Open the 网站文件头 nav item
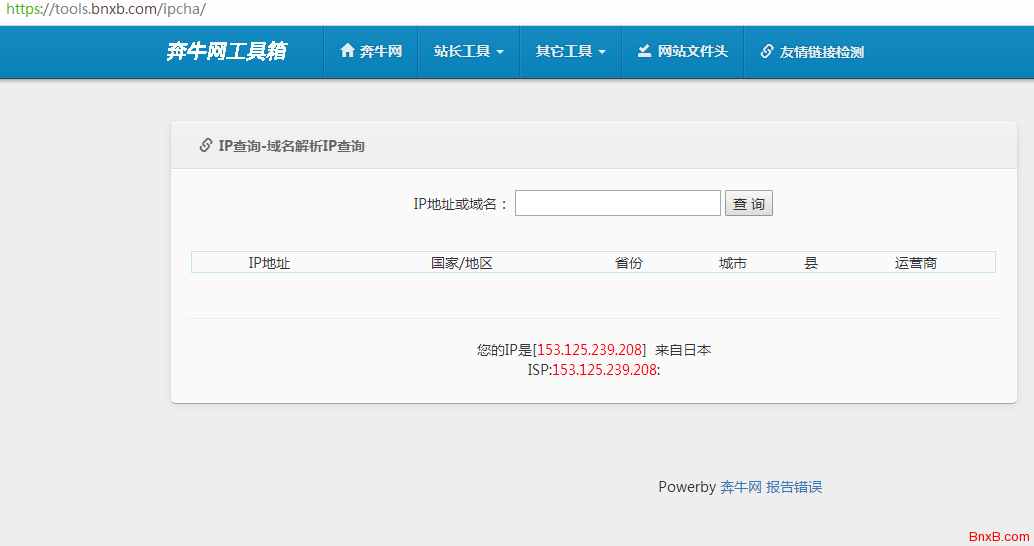 point(683,51)
